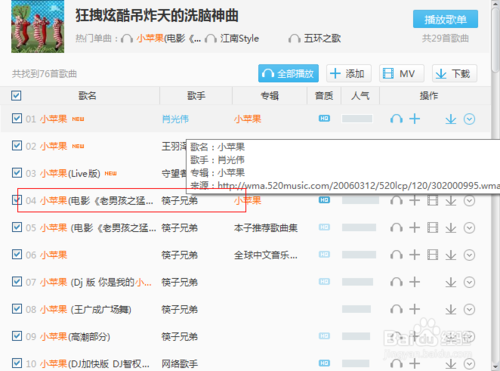
Task: Play song 05 from 本子推荐歌曲集
Action: coord(396,228)
